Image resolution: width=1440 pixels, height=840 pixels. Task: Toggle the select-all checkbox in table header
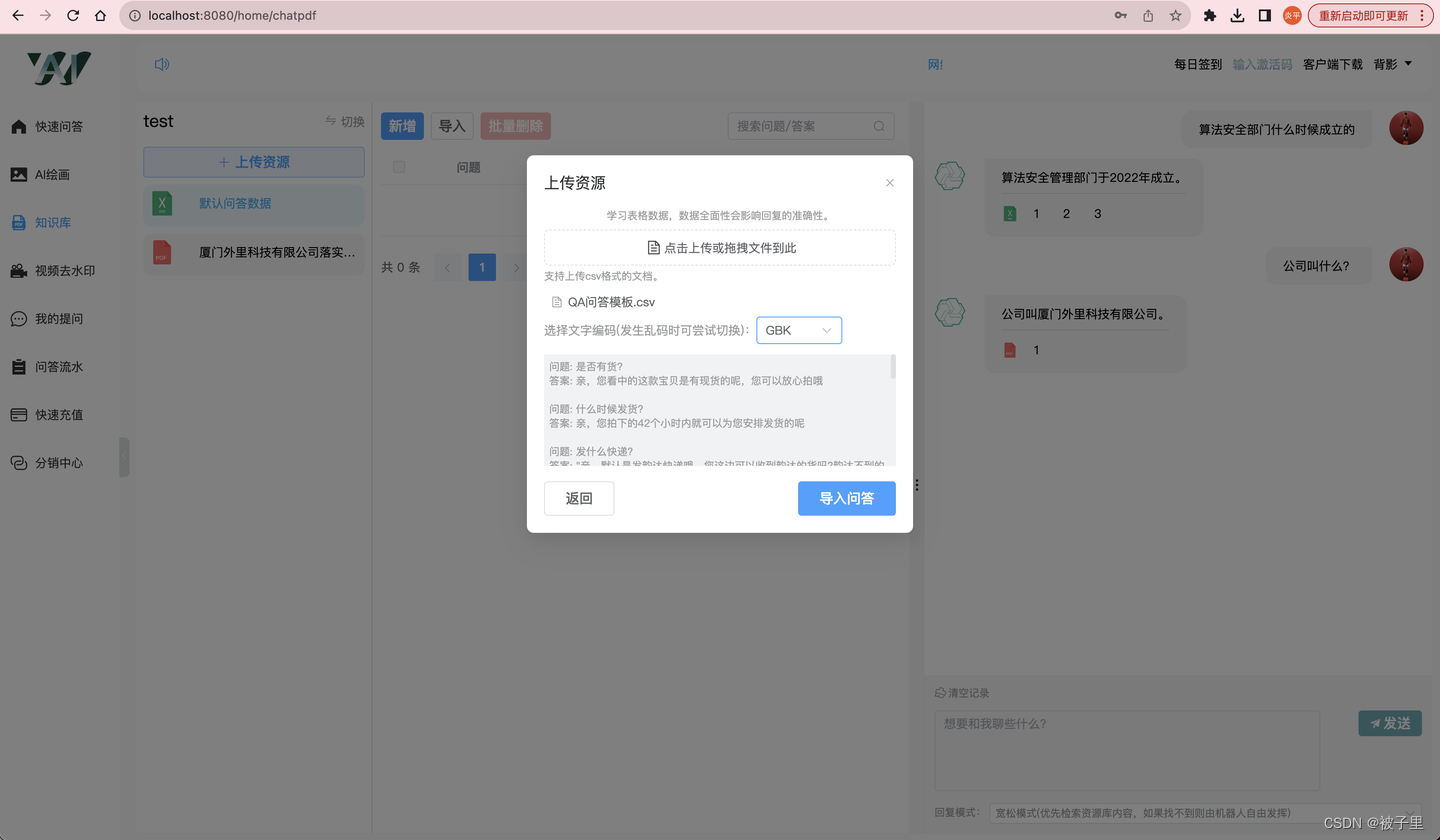399,167
